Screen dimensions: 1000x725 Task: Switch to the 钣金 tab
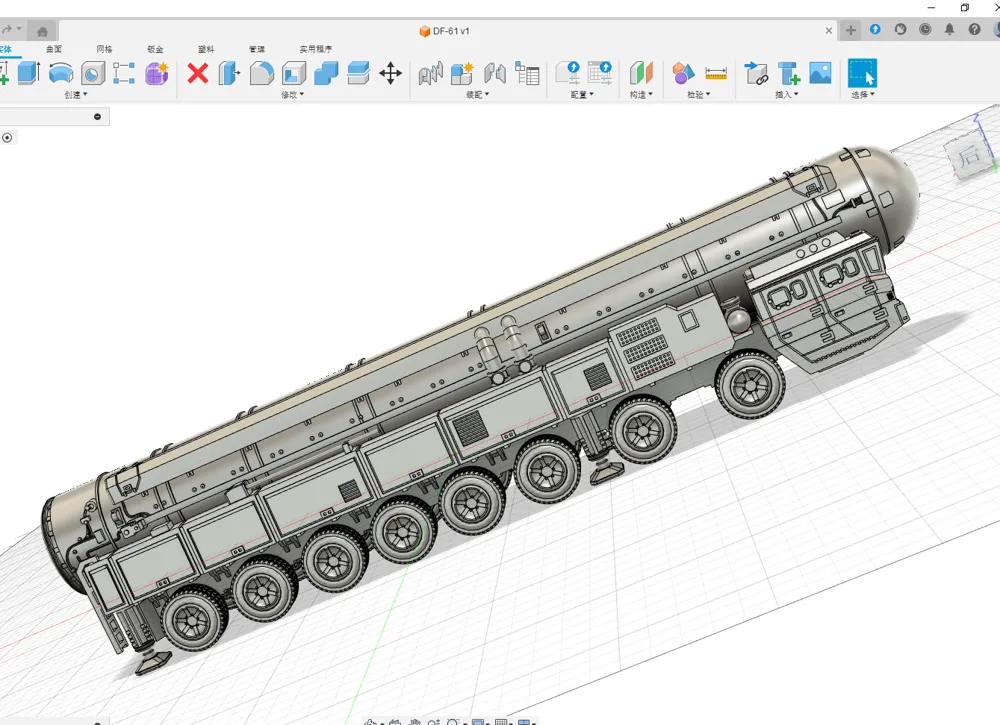pos(155,49)
